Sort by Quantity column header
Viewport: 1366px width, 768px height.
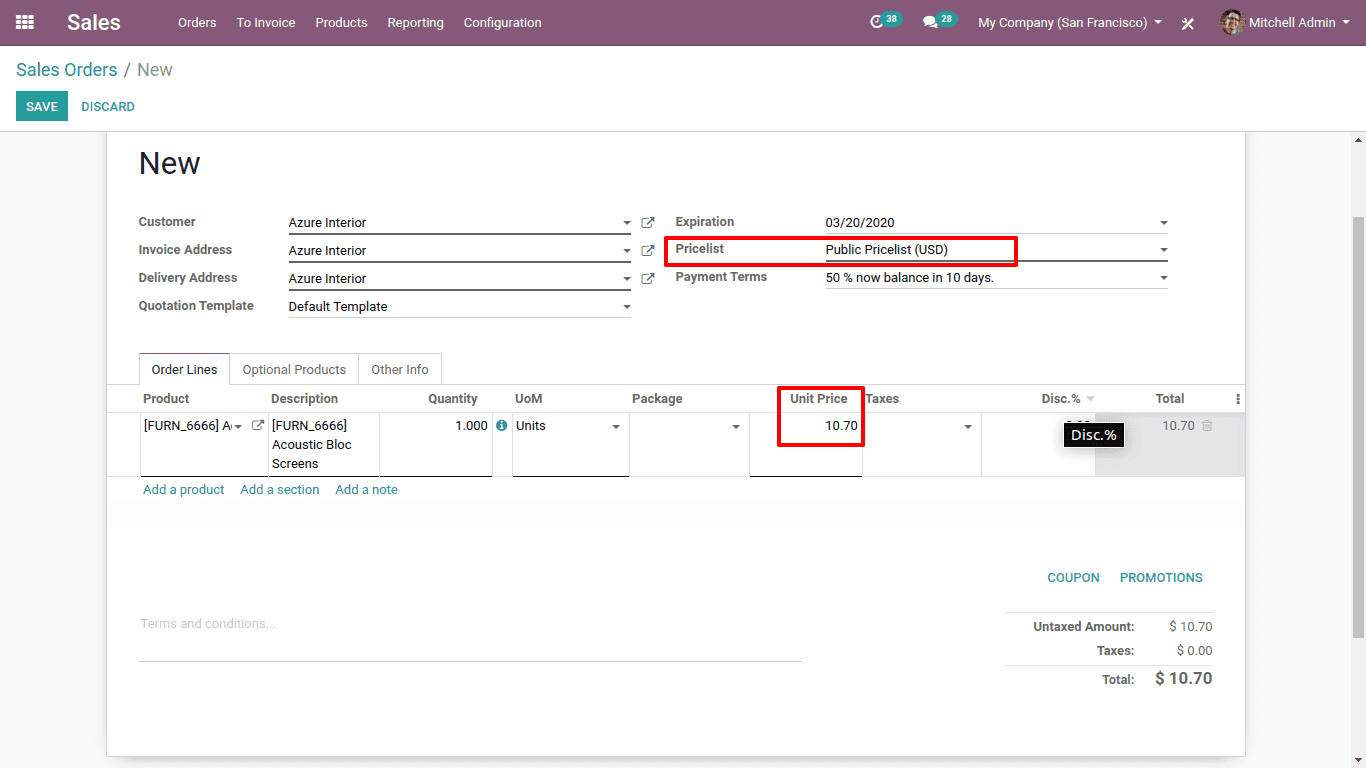[453, 399]
